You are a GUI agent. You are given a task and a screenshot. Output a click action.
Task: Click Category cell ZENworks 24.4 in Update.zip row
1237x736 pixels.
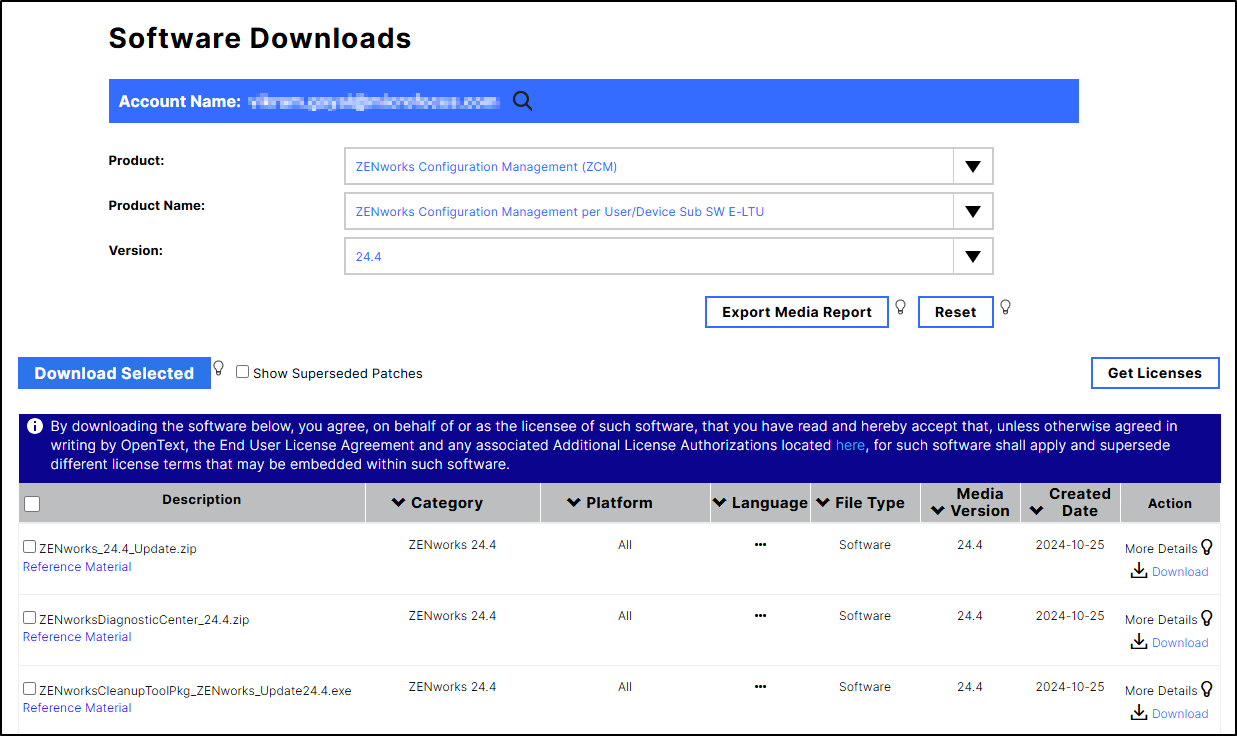(452, 545)
